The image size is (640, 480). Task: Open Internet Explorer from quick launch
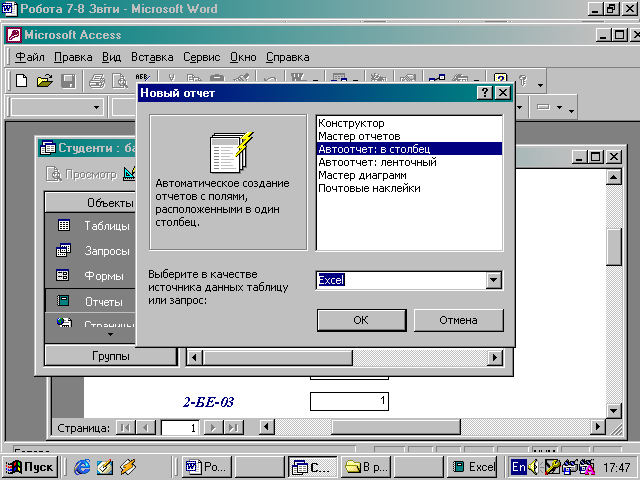click(82, 466)
